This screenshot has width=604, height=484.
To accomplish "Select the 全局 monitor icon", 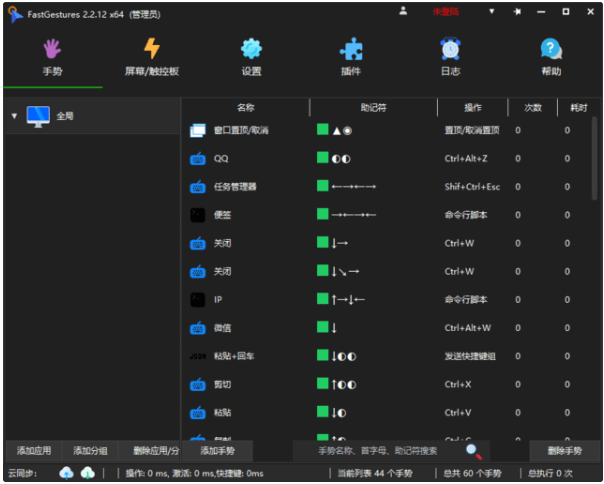I will click(x=38, y=116).
